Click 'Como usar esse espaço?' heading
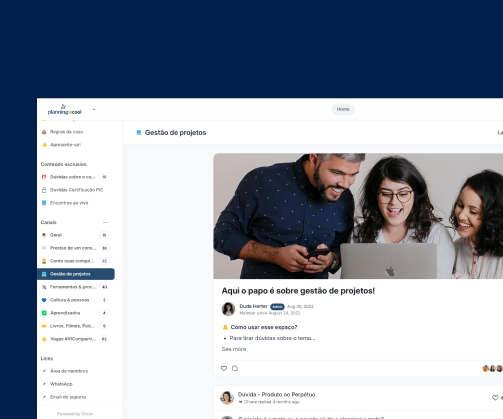 click(264, 327)
